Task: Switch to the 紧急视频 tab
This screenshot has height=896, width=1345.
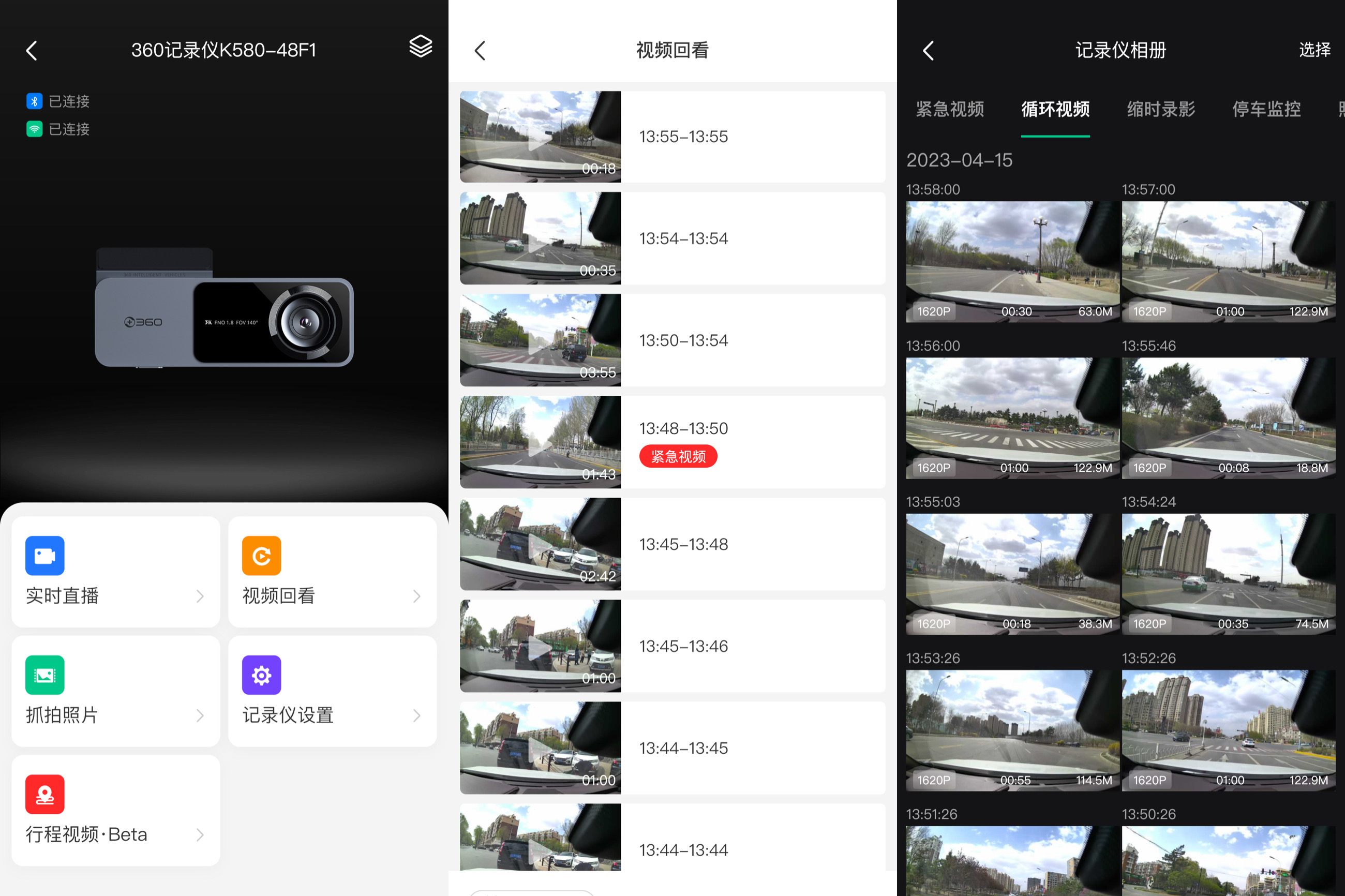Action: pos(949,110)
